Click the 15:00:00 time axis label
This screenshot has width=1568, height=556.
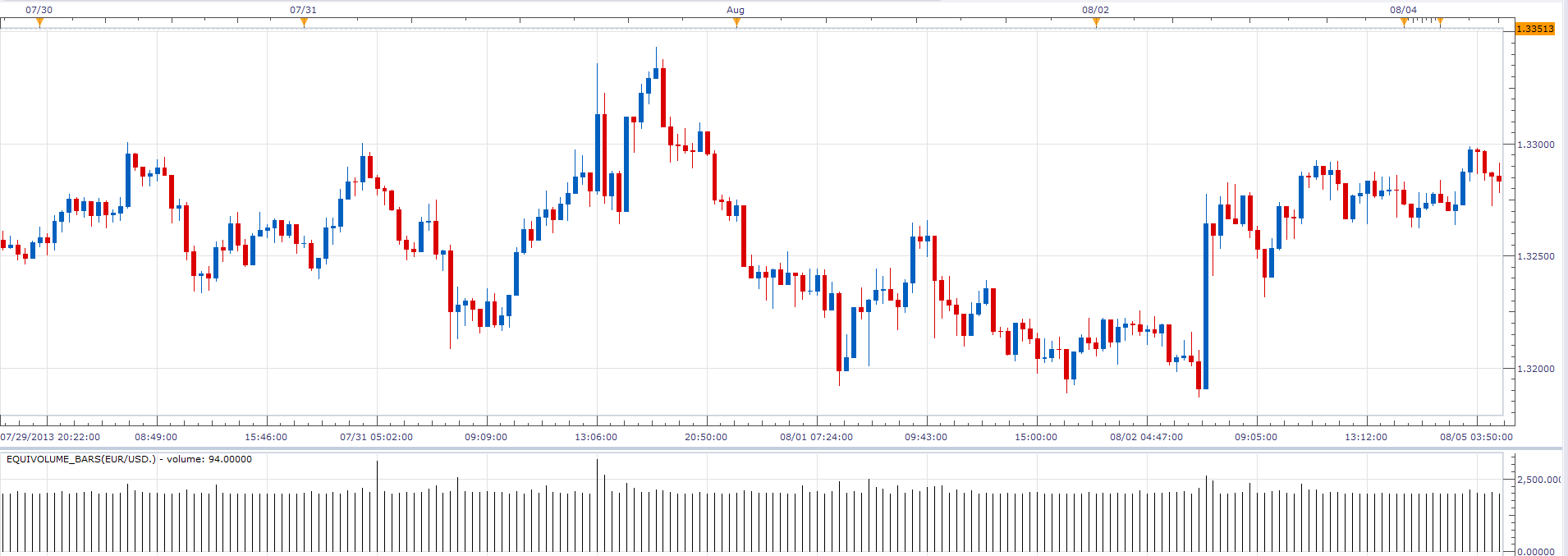1036,437
